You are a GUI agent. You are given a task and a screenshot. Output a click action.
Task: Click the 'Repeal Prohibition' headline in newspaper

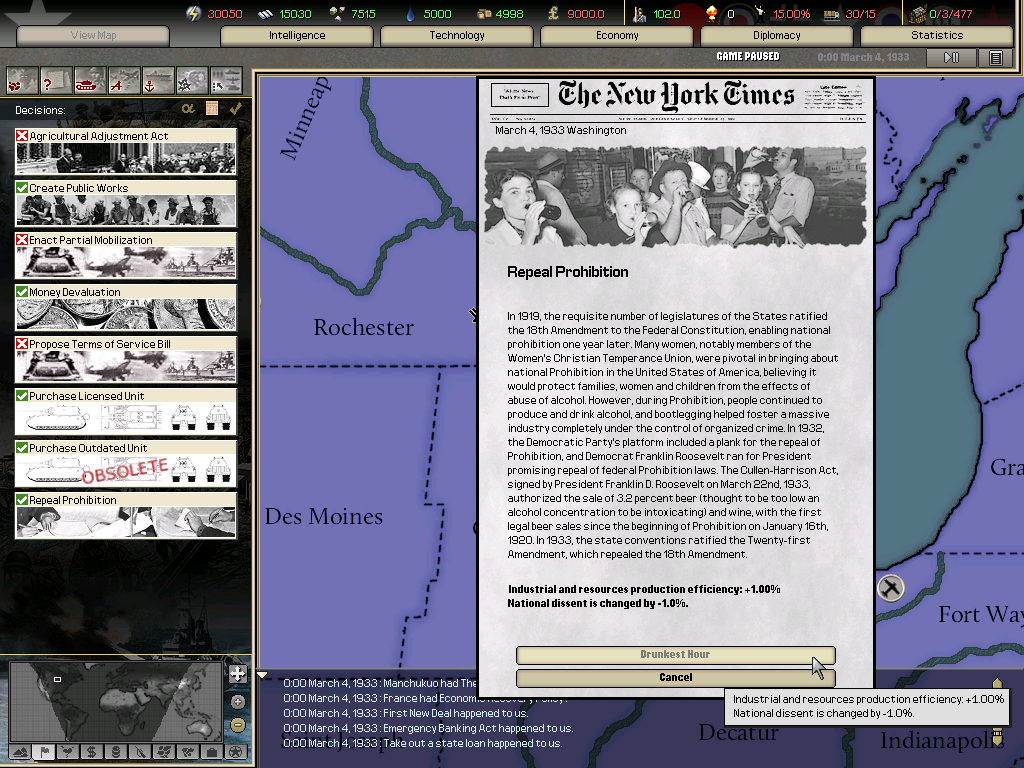coord(568,272)
